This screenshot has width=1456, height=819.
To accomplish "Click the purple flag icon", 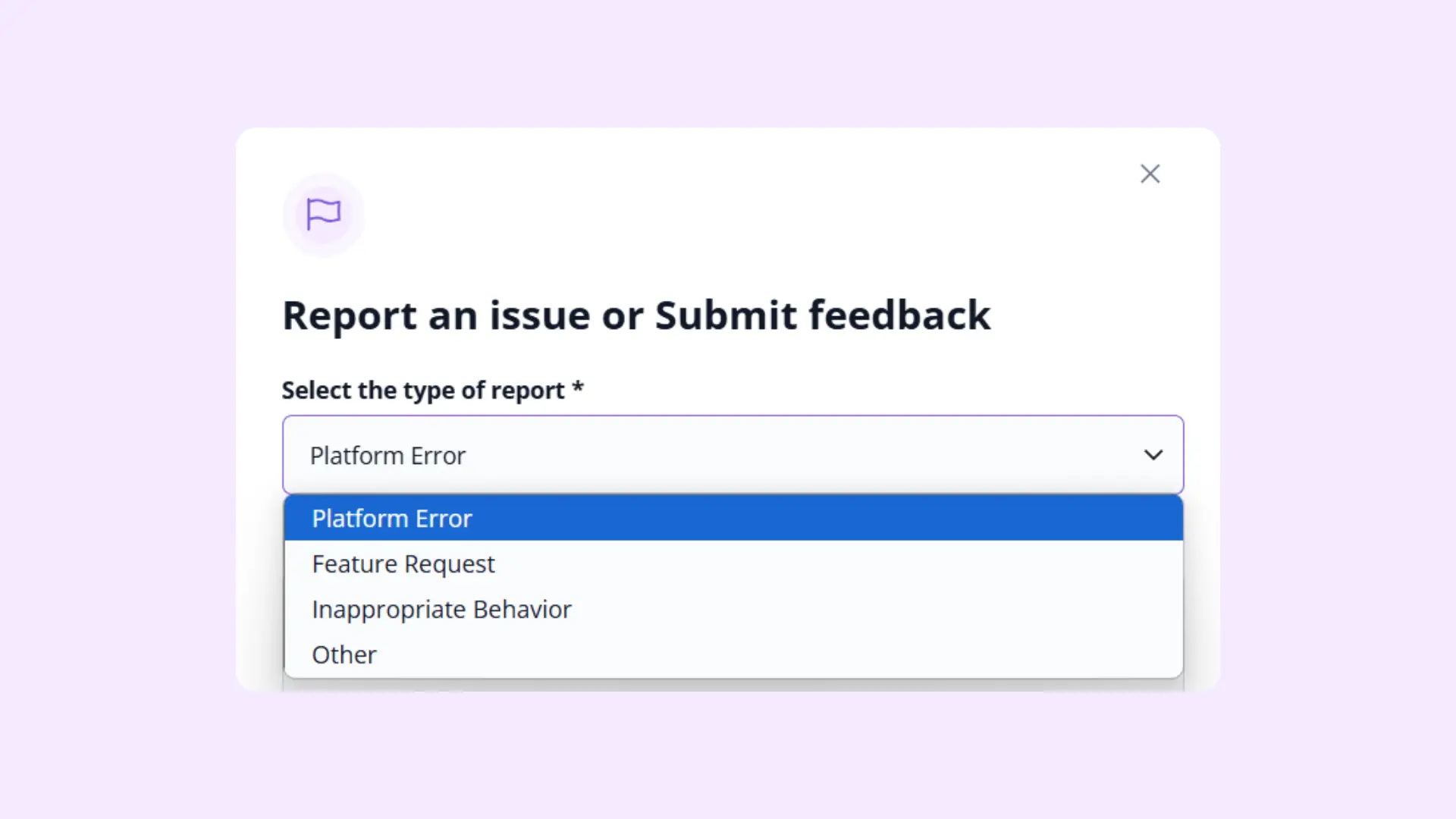I will click(323, 214).
